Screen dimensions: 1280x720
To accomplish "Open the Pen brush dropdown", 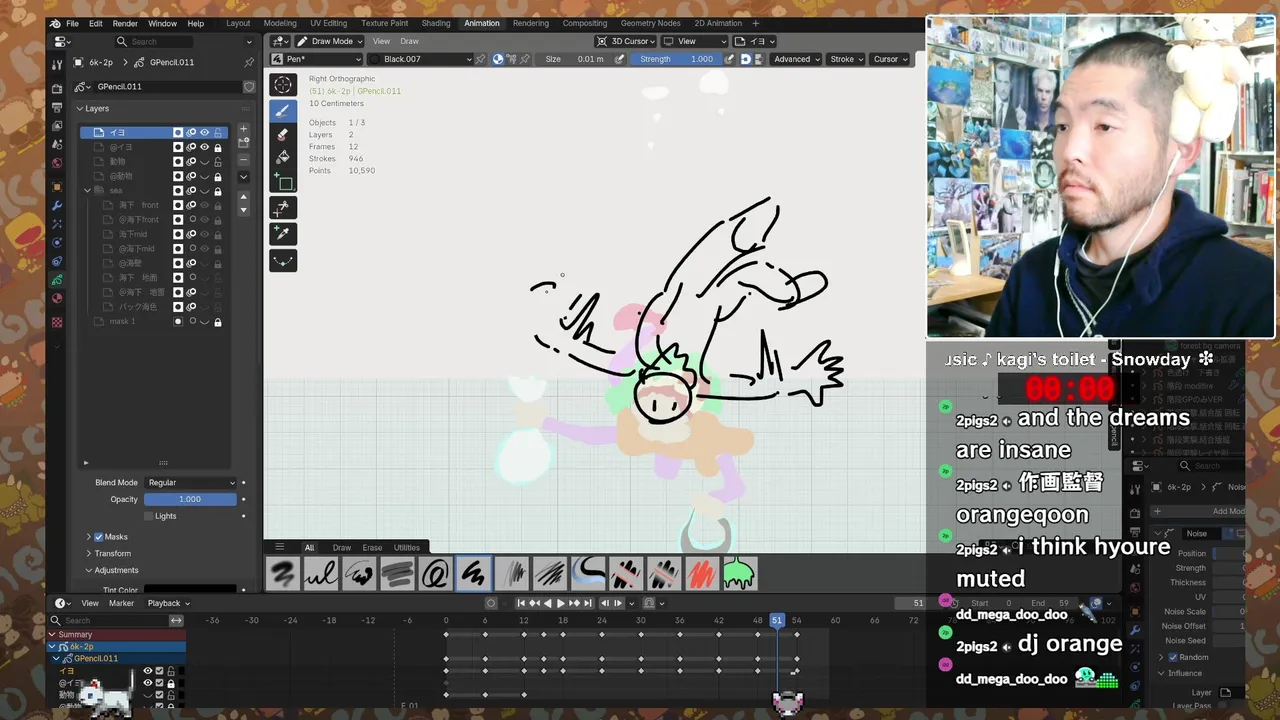I will pos(316,59).
